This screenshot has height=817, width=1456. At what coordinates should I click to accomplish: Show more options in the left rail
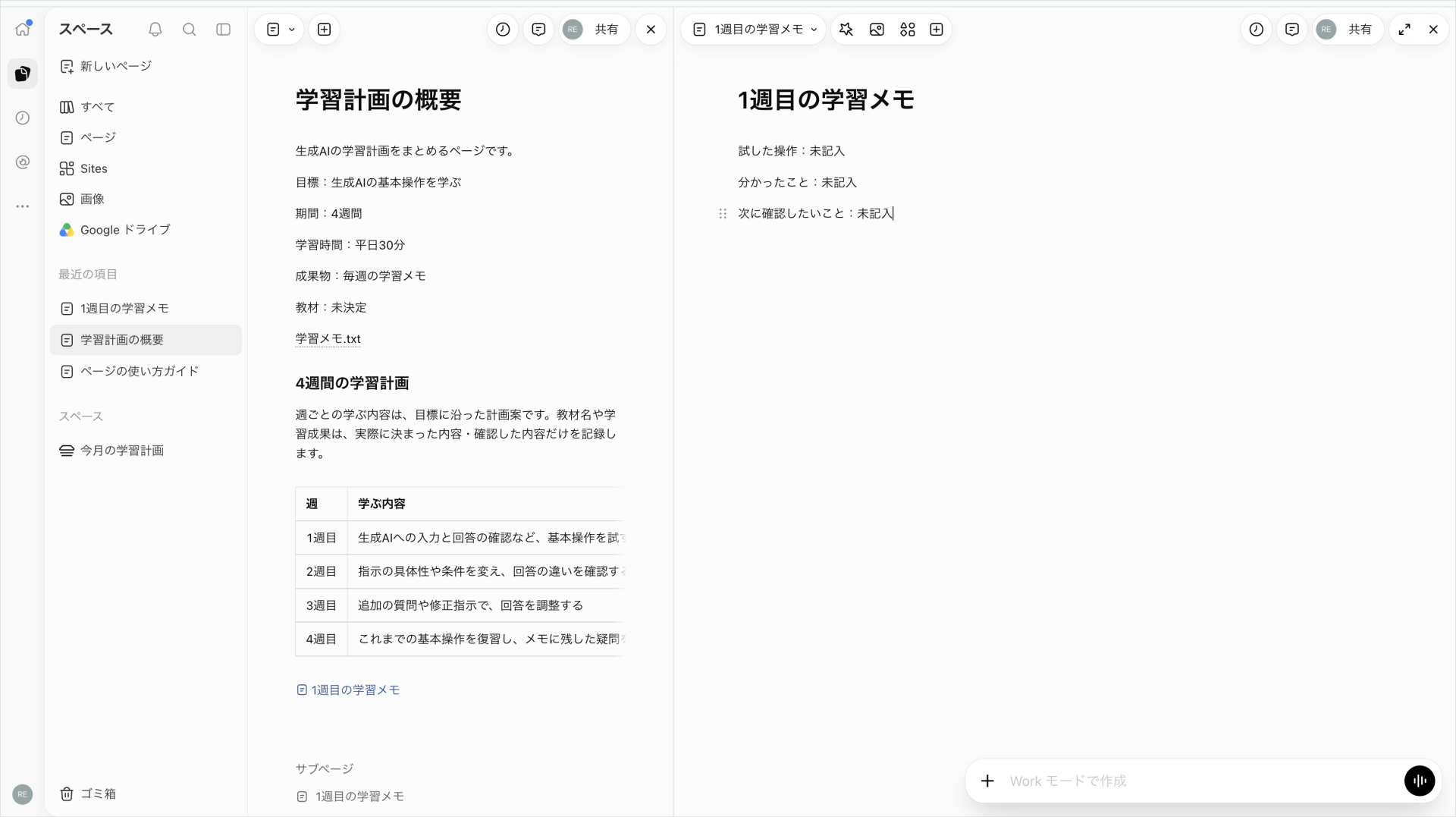pos(23,206)
